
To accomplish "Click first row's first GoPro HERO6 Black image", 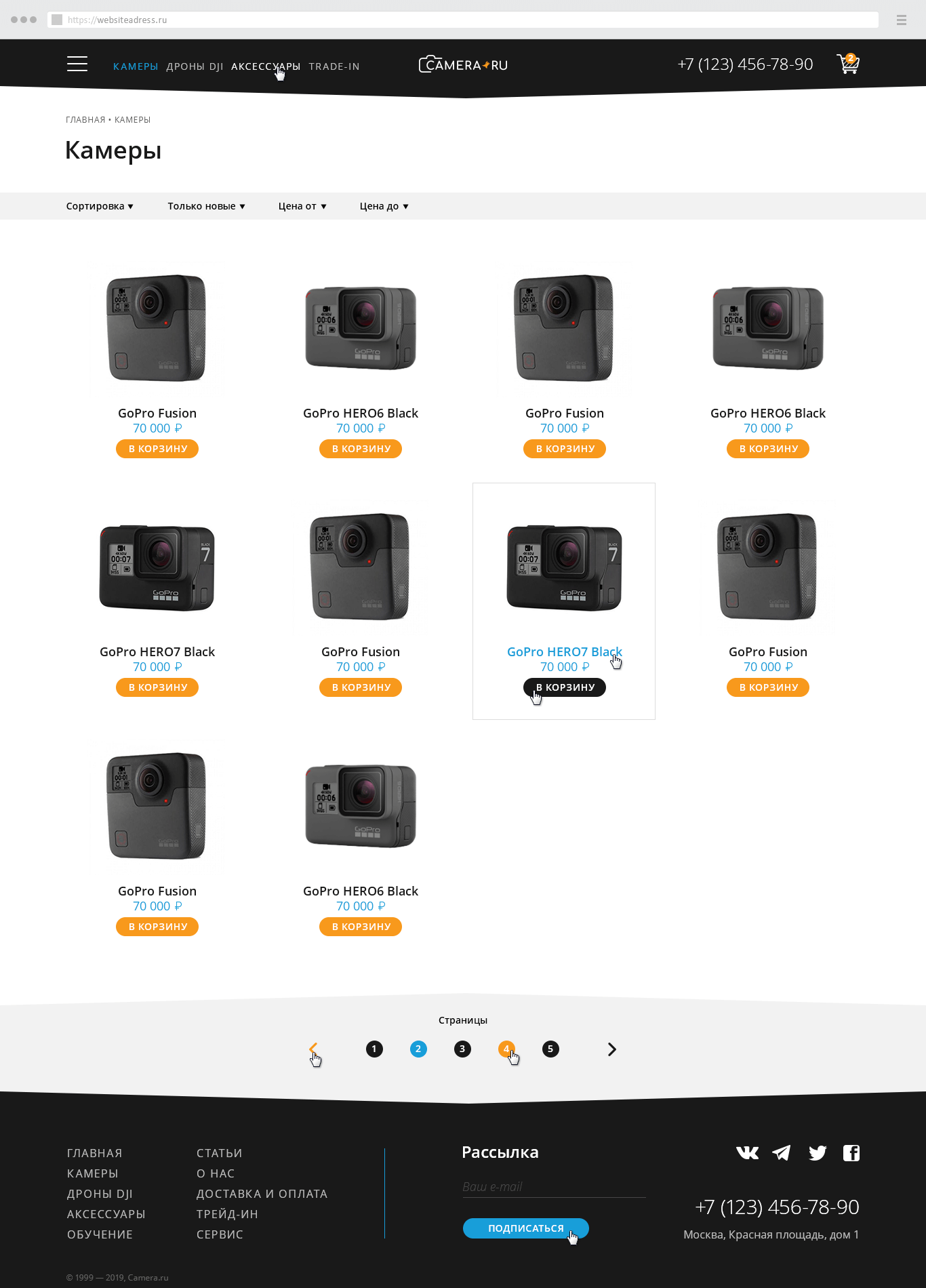I will [x=361, y=328].
